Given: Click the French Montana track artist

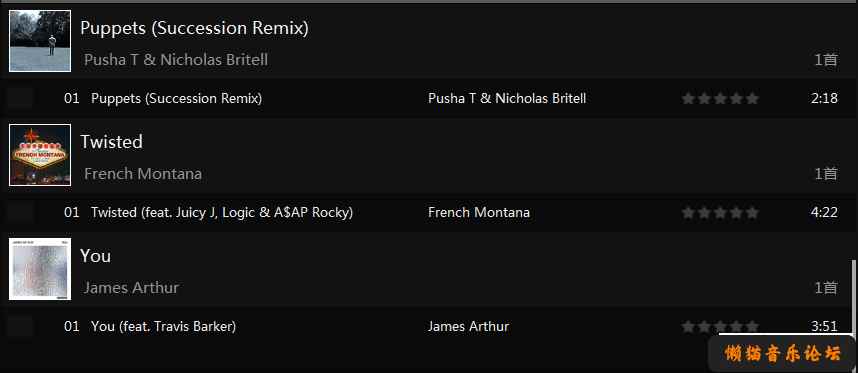Looking at the screenshot, I should click(479, 212).
